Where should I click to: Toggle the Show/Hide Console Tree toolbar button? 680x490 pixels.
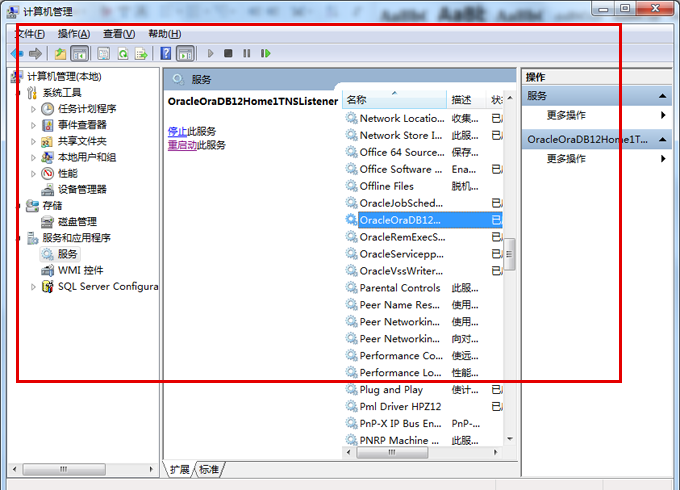[x=80, y=53]
